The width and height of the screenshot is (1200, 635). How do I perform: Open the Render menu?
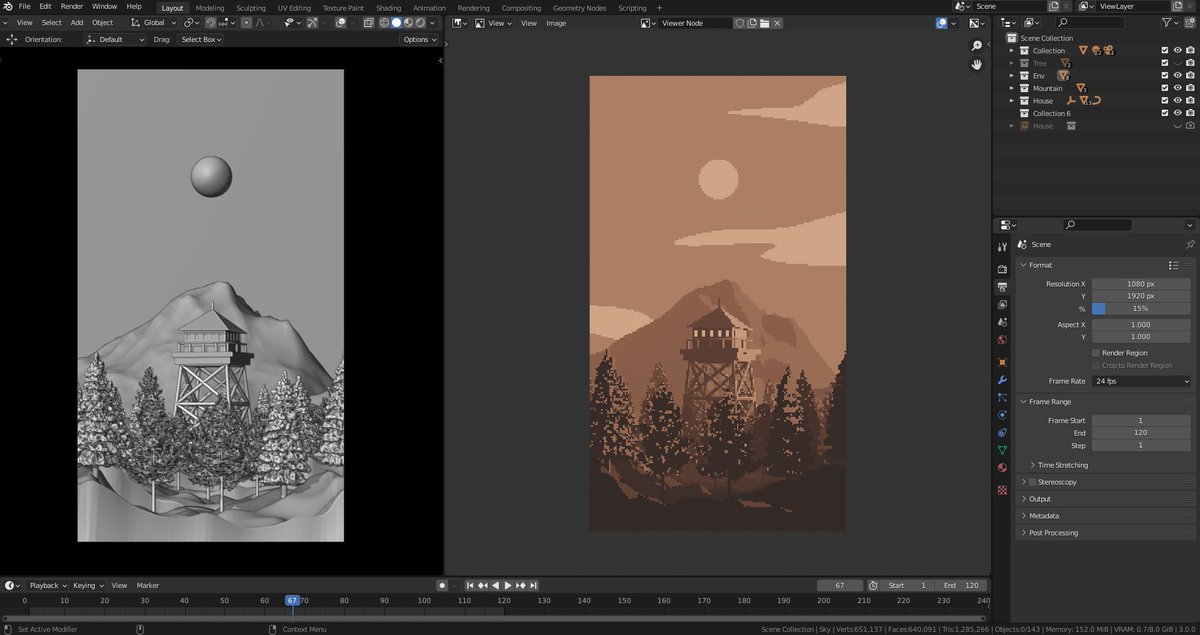72,7
